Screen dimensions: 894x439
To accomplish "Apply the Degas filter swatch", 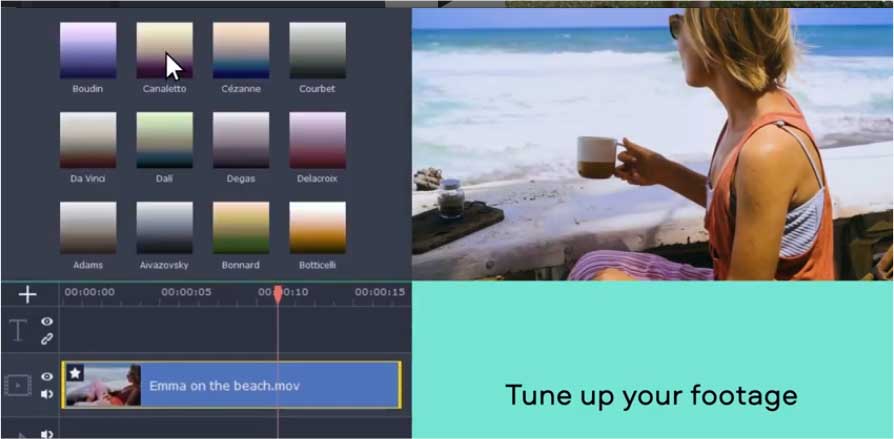I will 241,140.
